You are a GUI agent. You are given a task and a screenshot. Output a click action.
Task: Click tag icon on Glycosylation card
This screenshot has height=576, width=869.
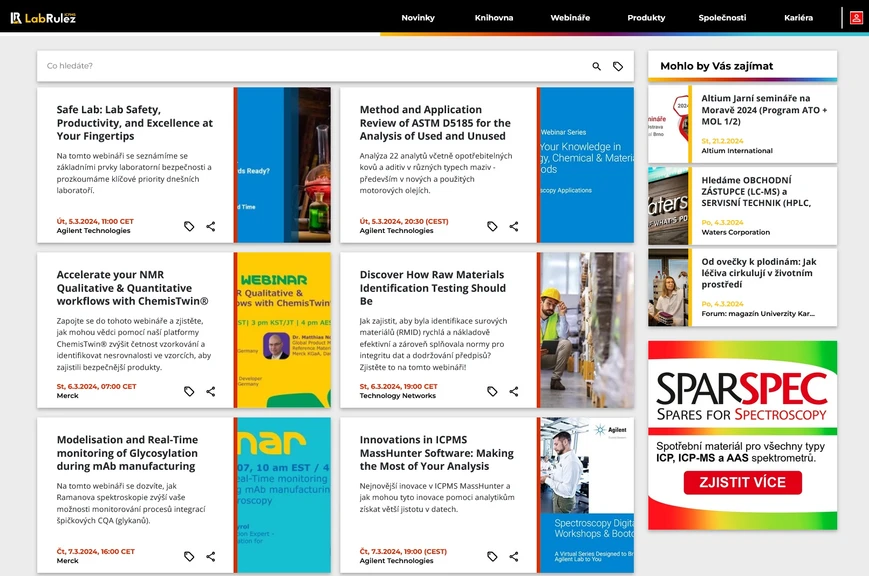pyautogui.click(x=189, y=556)
